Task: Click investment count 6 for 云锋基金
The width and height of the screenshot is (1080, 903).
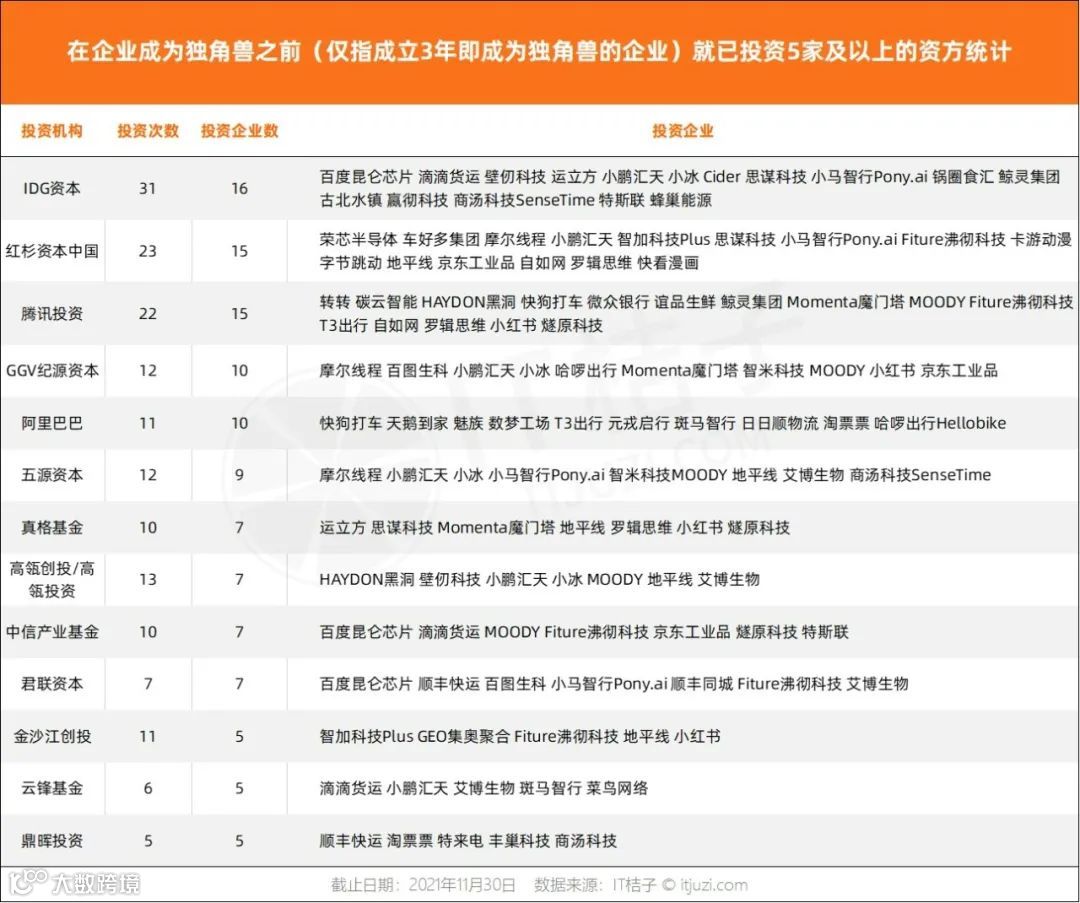Action: tap(147, 788)
